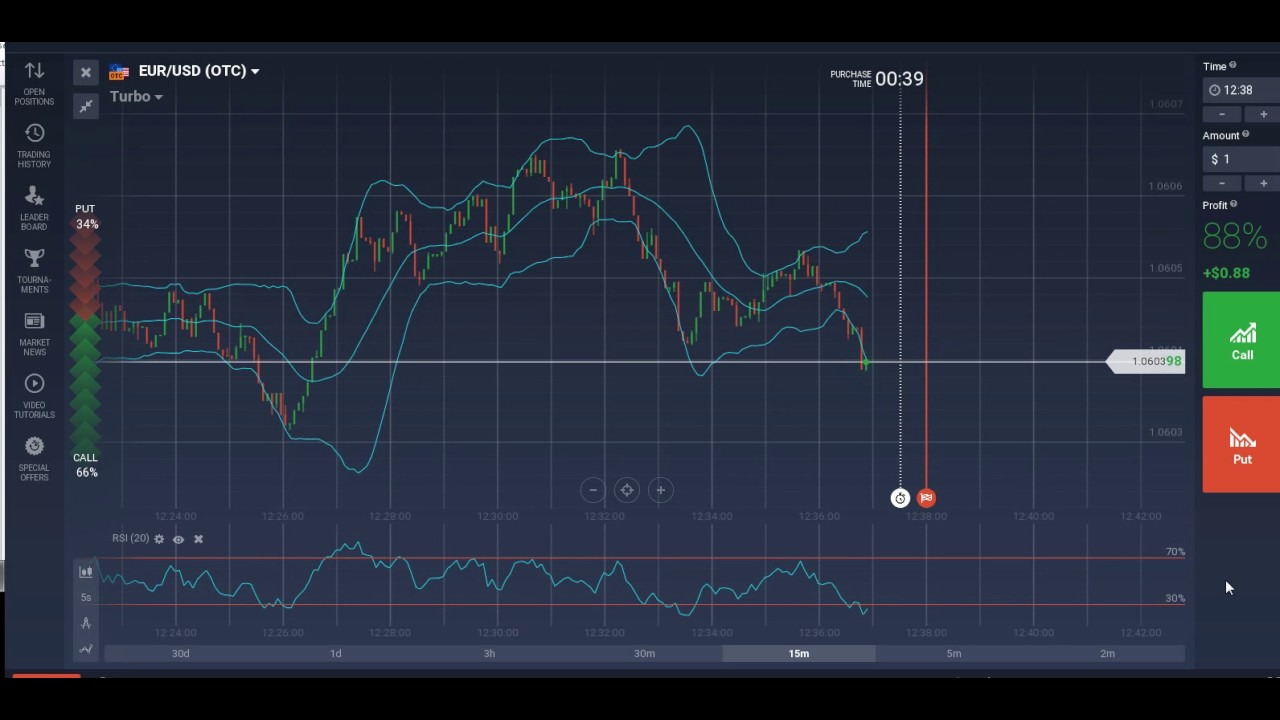Change the 5s candle interval
The width and height of the screenshot is (1280, 720).
86,598
